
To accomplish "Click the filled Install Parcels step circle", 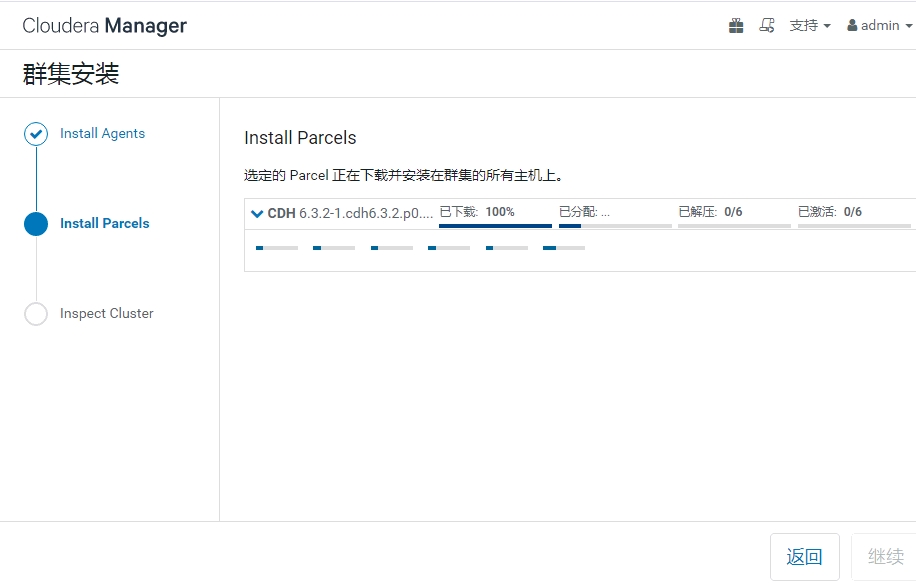I will [36, 224].
